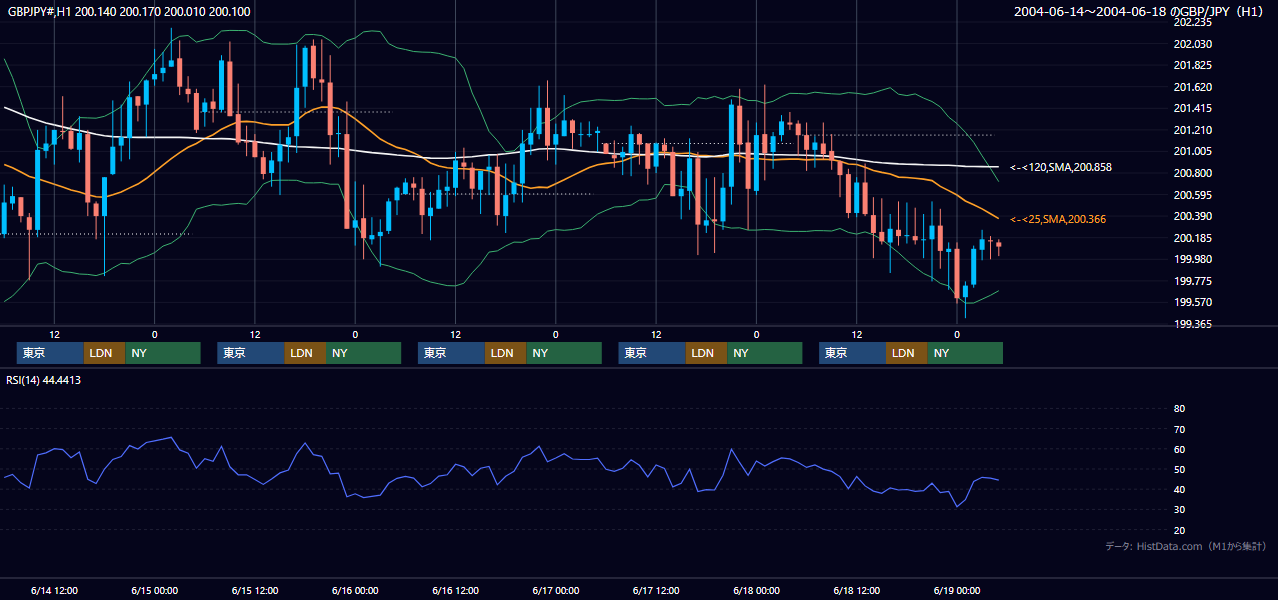Select the 200.390 price axis label

point(1192,216)
